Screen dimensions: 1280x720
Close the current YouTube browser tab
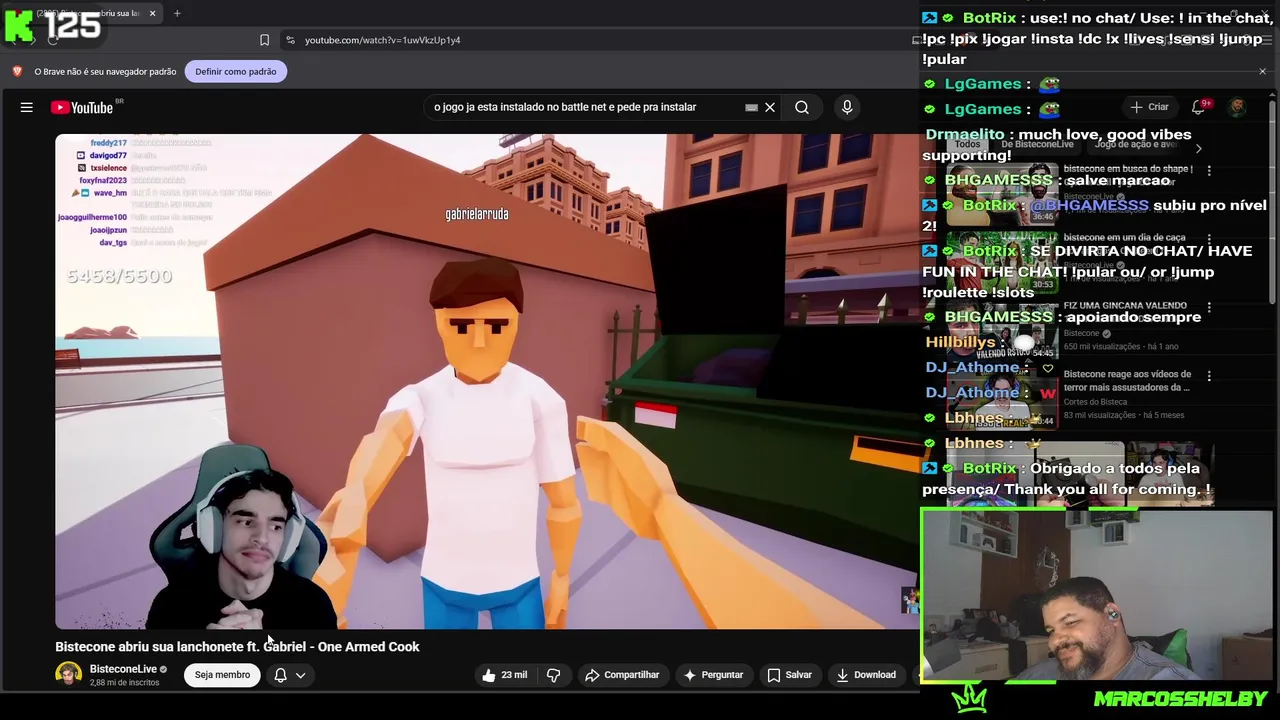coord(152,13)
